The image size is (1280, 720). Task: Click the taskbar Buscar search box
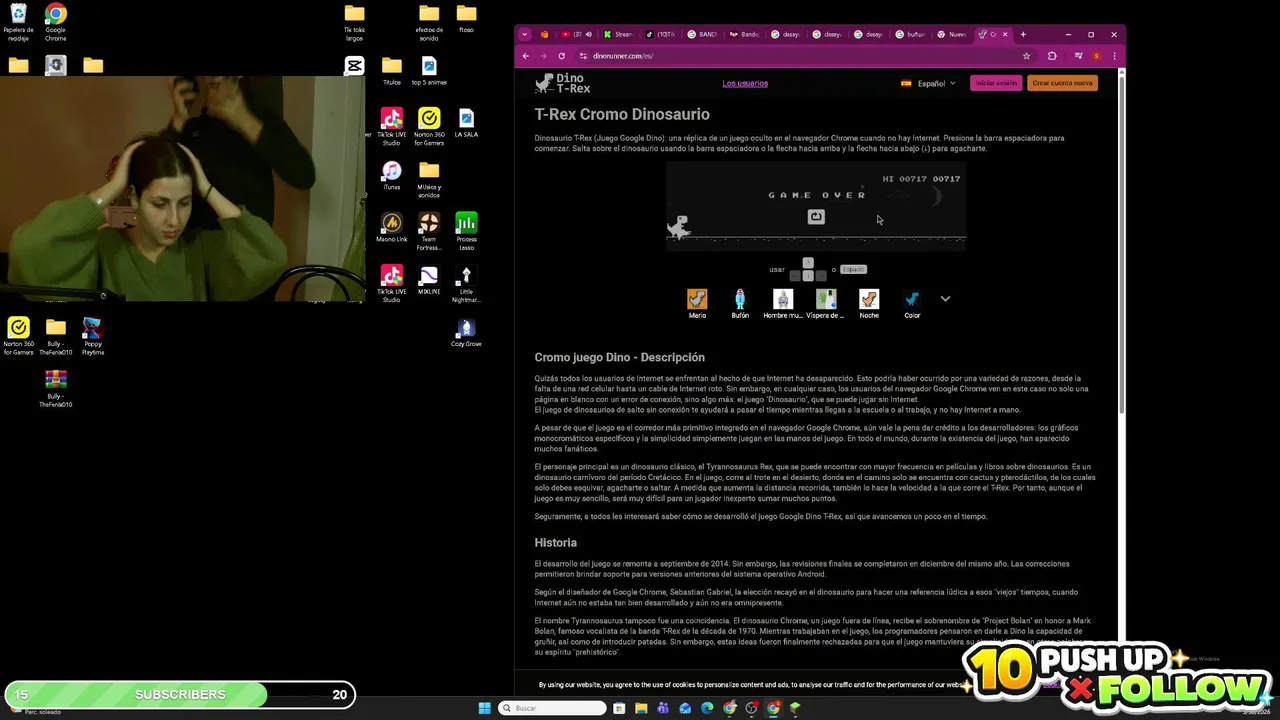(x=553, y=708)
